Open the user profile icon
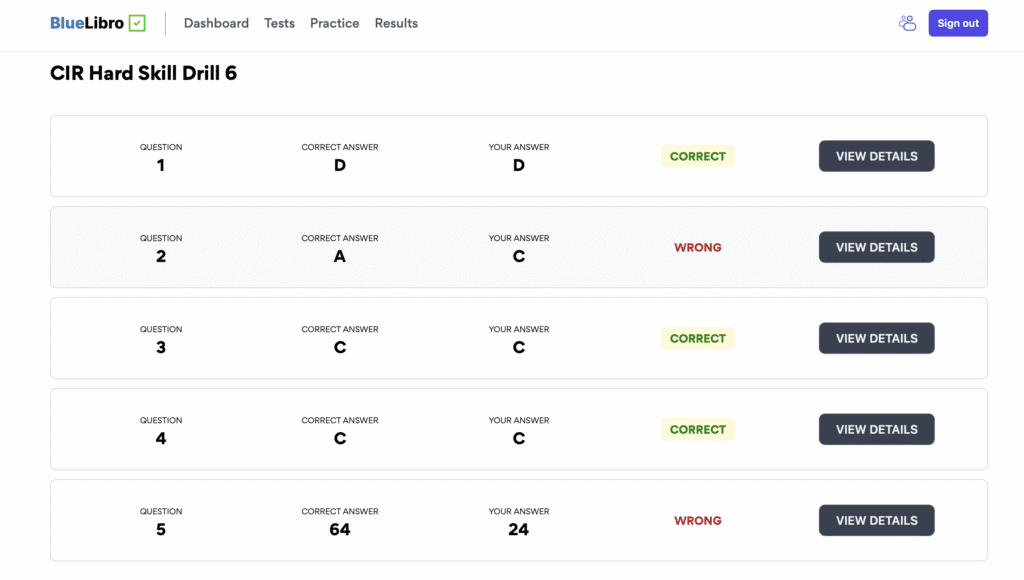Screen dimensions: 1024x580 point(907,23)
